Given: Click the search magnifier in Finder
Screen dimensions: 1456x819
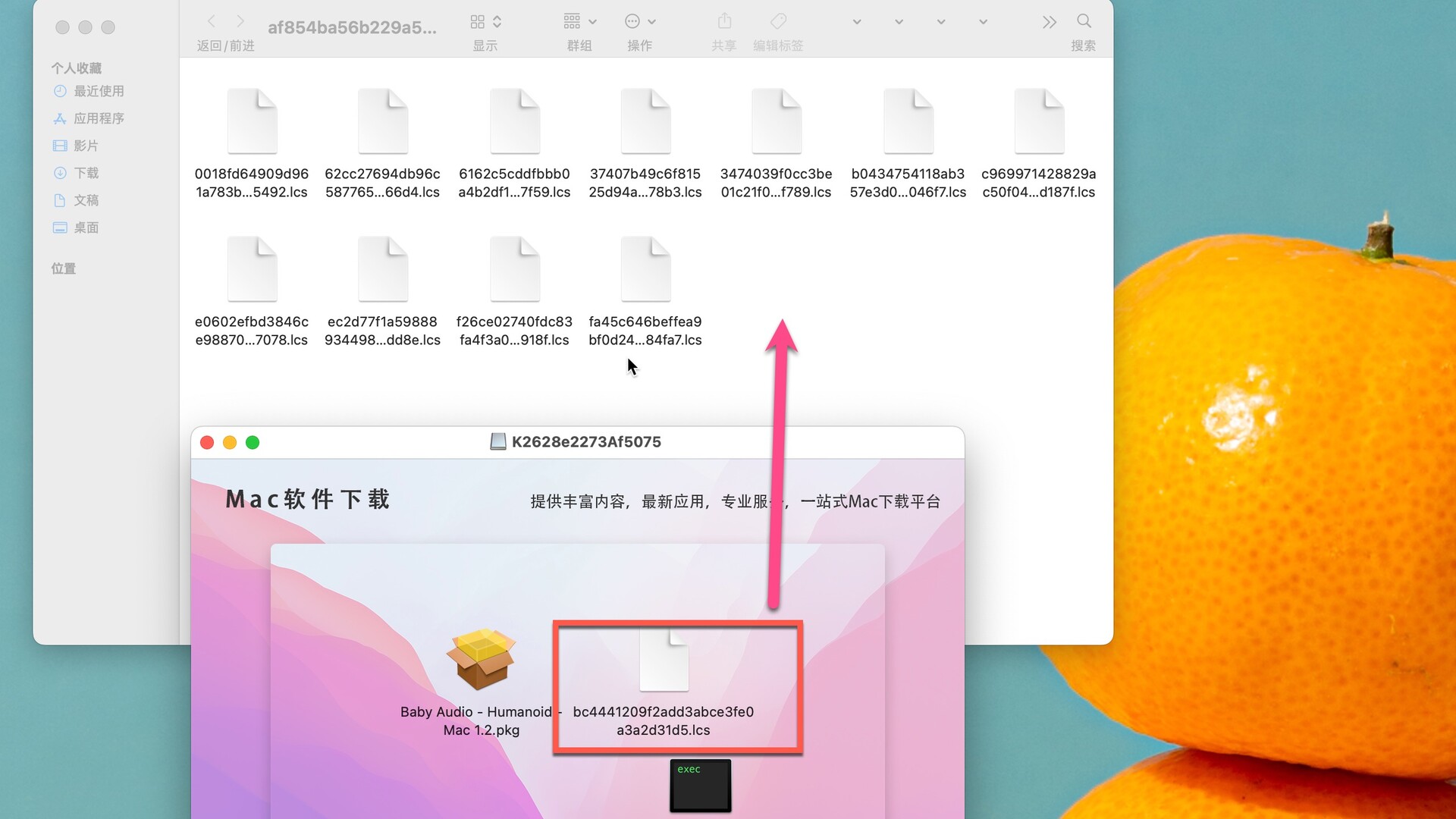Looking at the screenshot, I should tap(1084, 21).
